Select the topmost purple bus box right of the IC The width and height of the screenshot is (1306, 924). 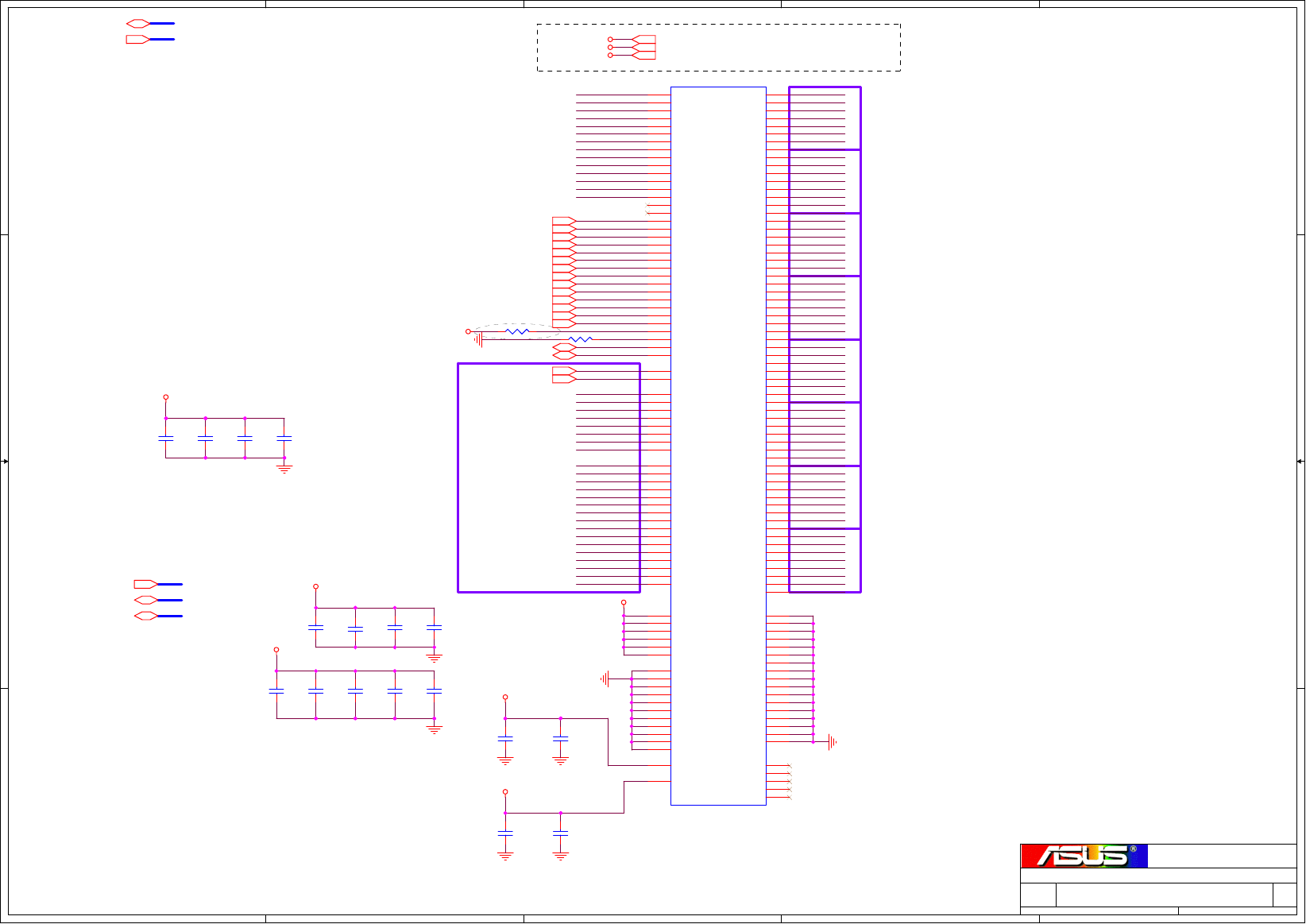click(825, 118)
